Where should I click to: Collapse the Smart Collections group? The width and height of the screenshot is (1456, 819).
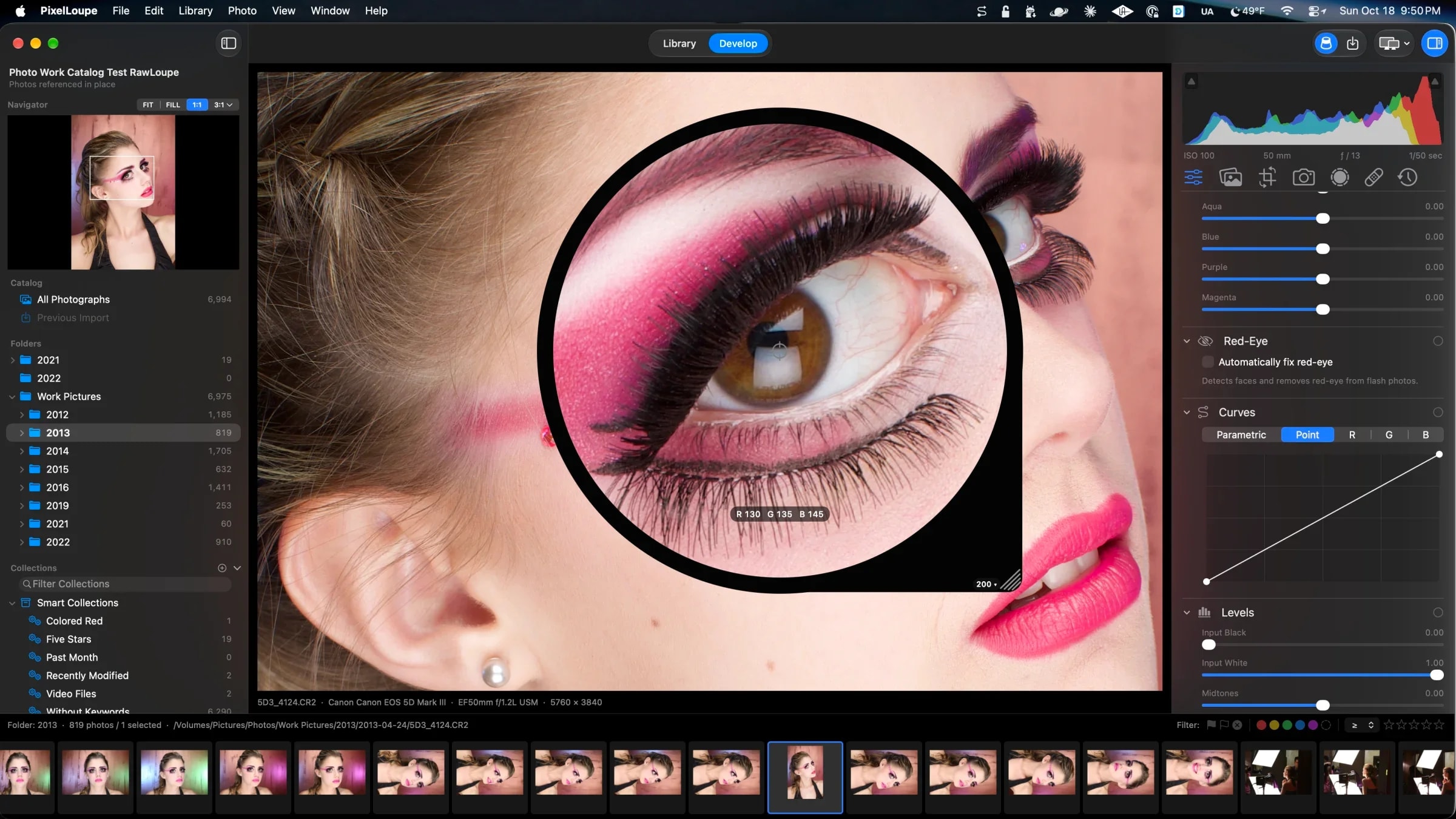click(x=12, y=602)
